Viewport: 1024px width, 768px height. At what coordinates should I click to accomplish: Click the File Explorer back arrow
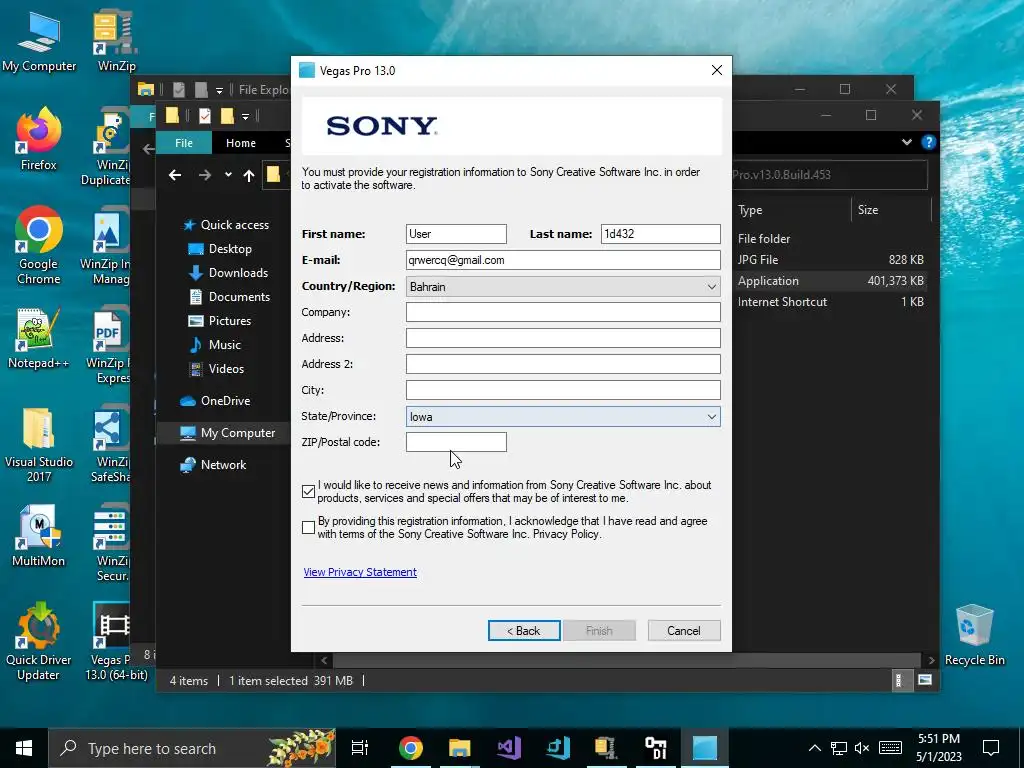click(x=175, y=175)
